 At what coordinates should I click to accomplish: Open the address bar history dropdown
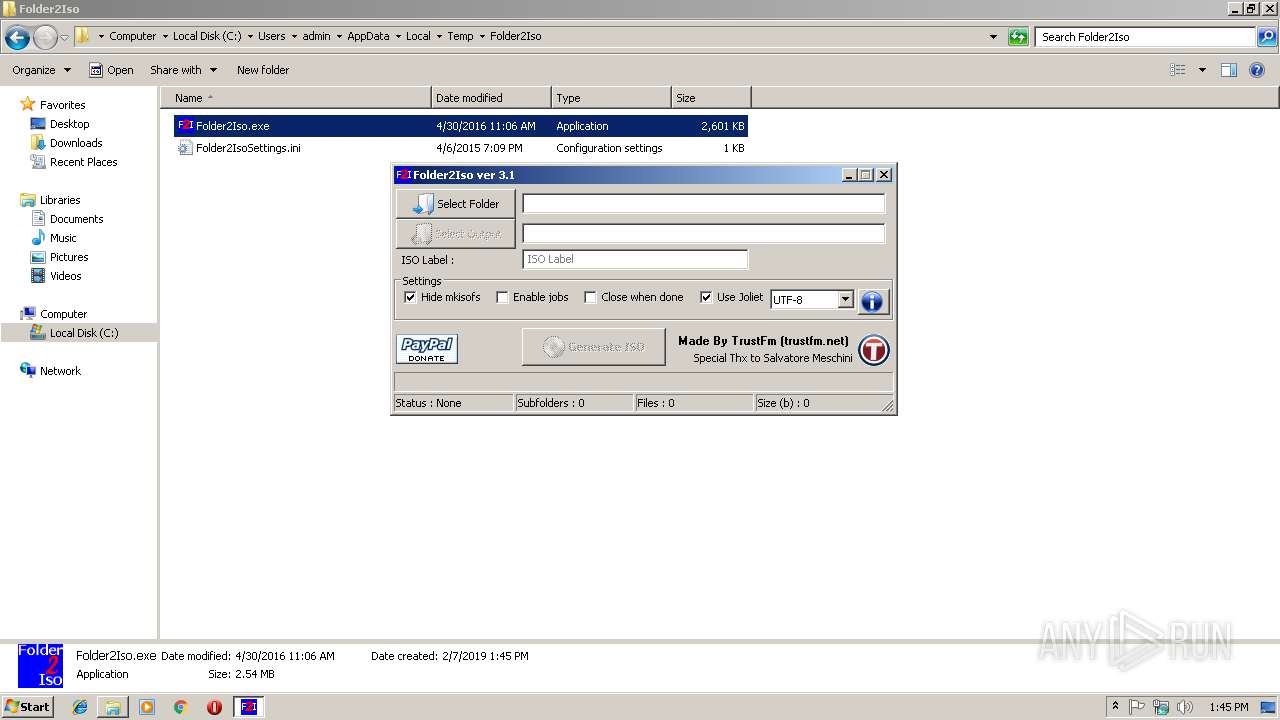click(993, 37)
